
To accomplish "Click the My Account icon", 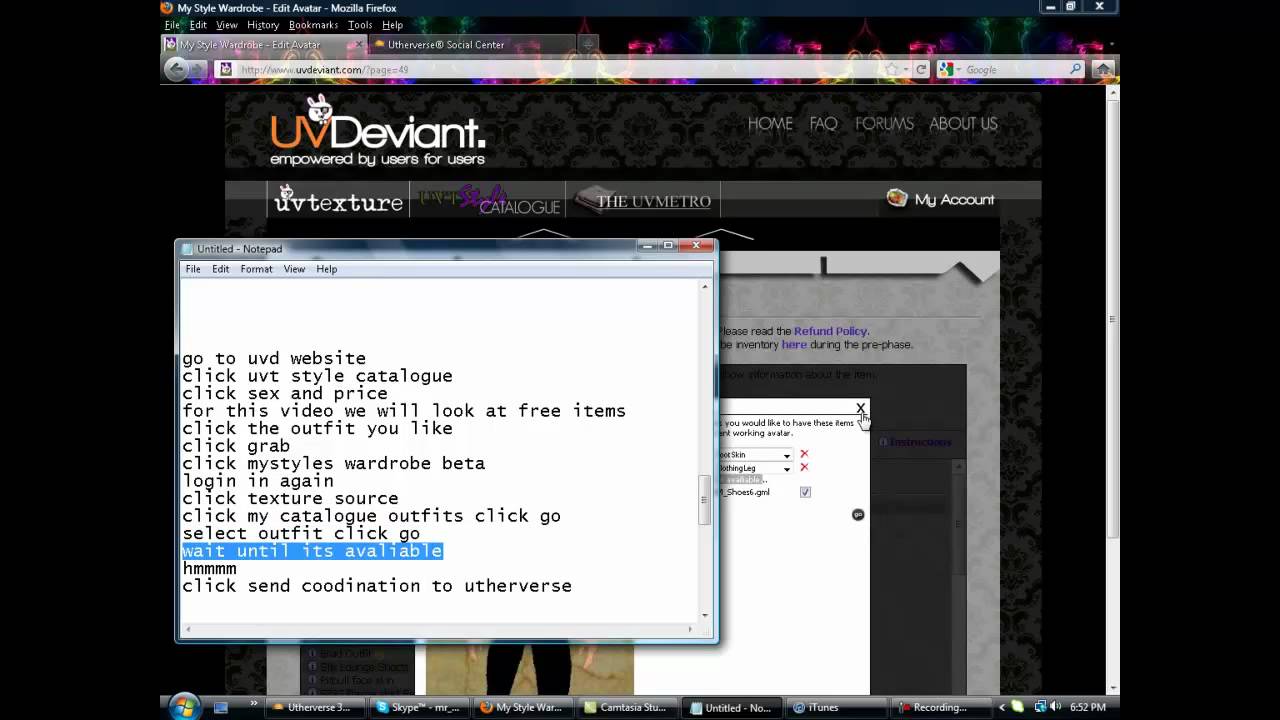I will point(897,199).
